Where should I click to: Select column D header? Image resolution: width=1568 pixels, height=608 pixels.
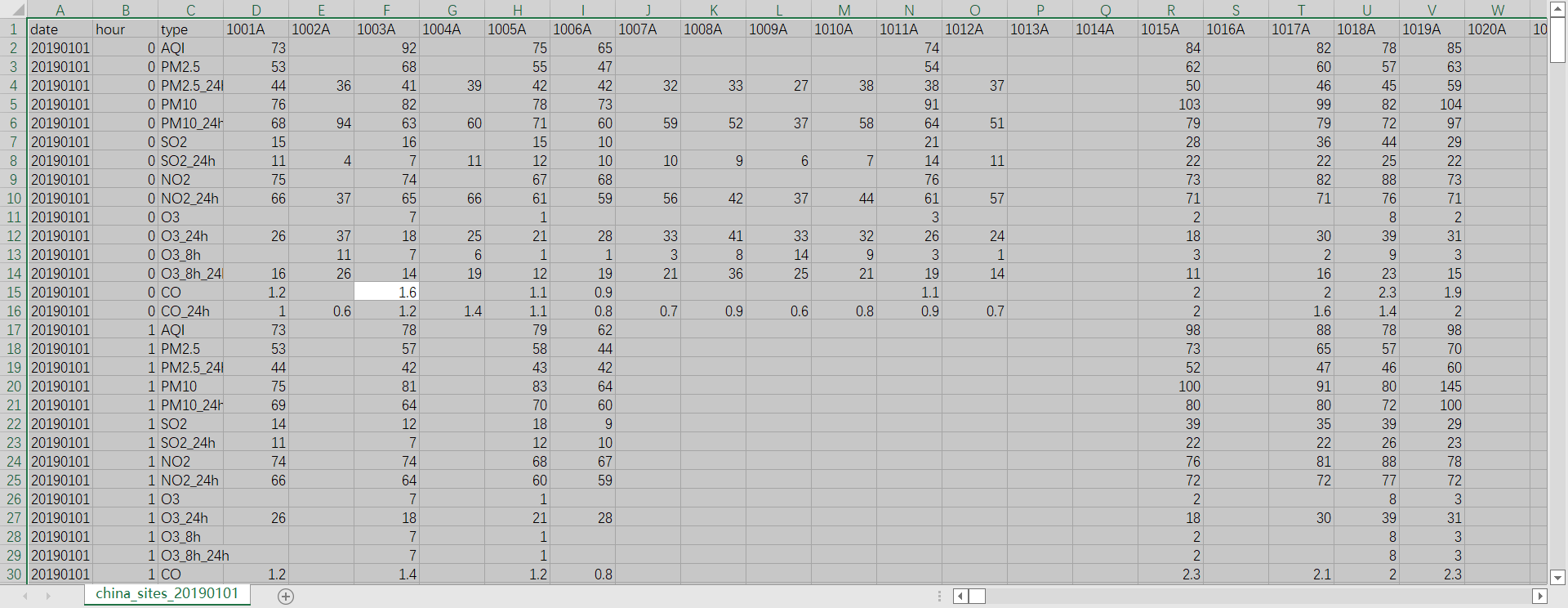coord(256,10)
